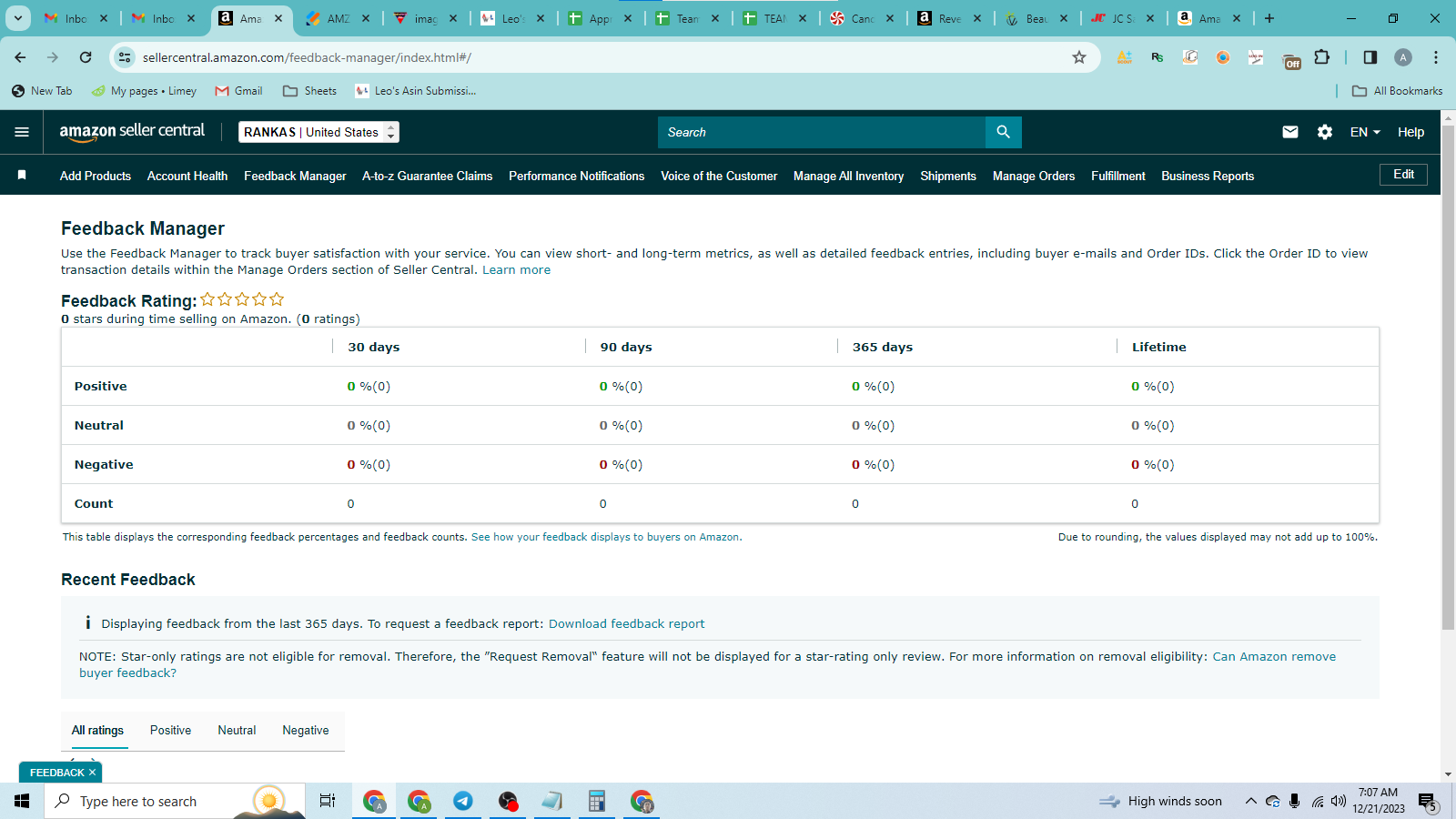
Task: View site information icon in address bar
Action: (x=125, y=57)
